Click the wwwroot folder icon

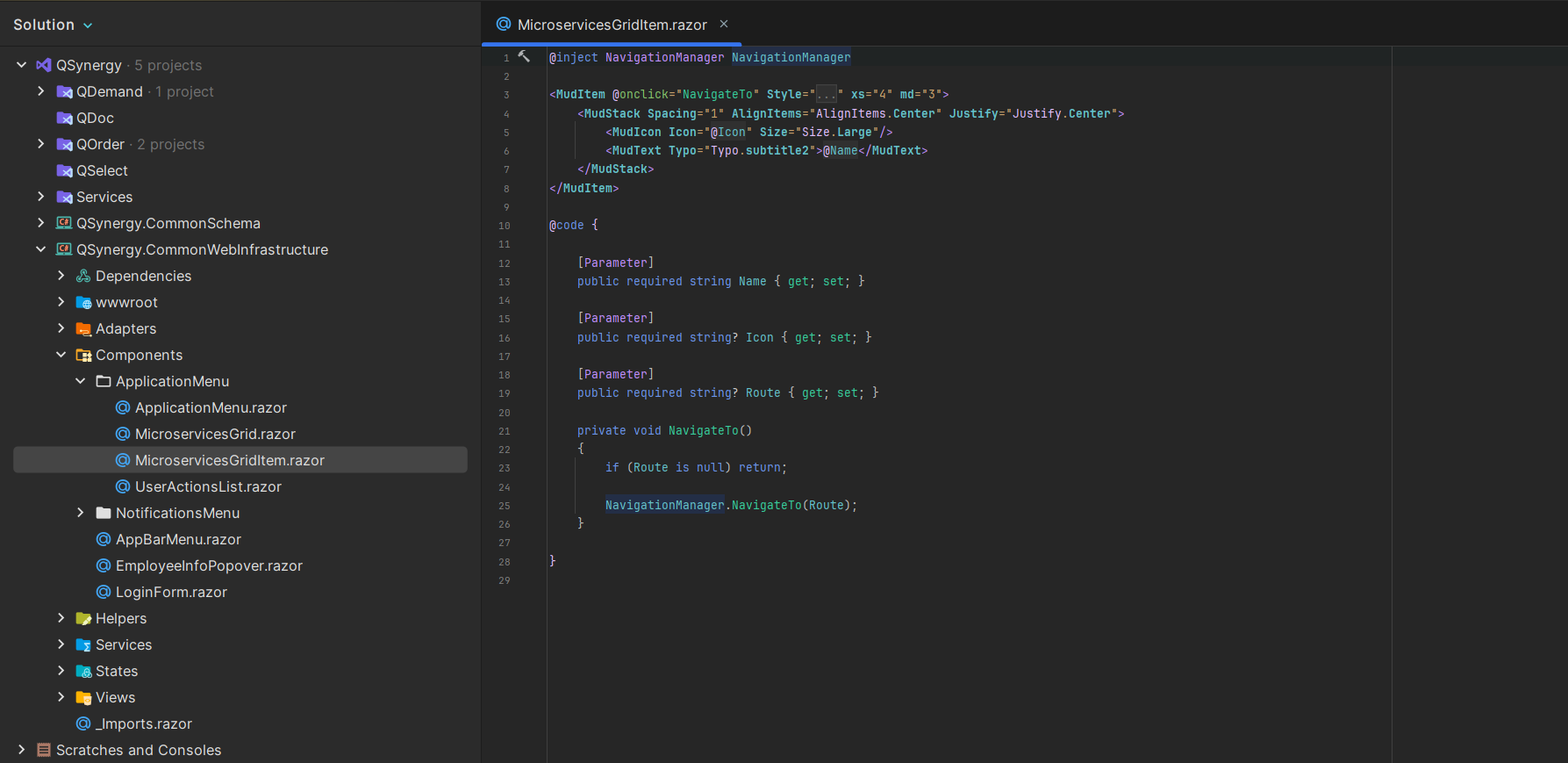tap(83, 302)
